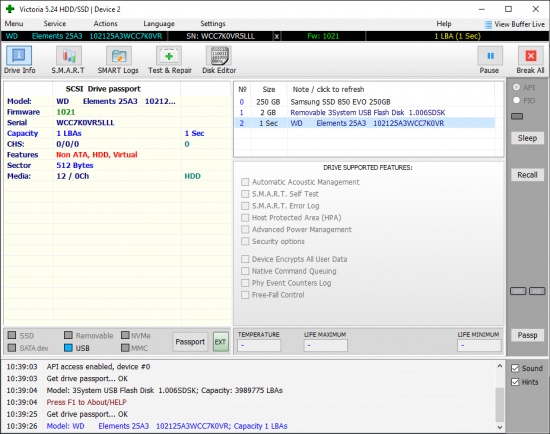Viewport: 550px width, 434px height.
Task: Click the Features value Non ATA, HDD, Virtual
Action: pos(97,154)
